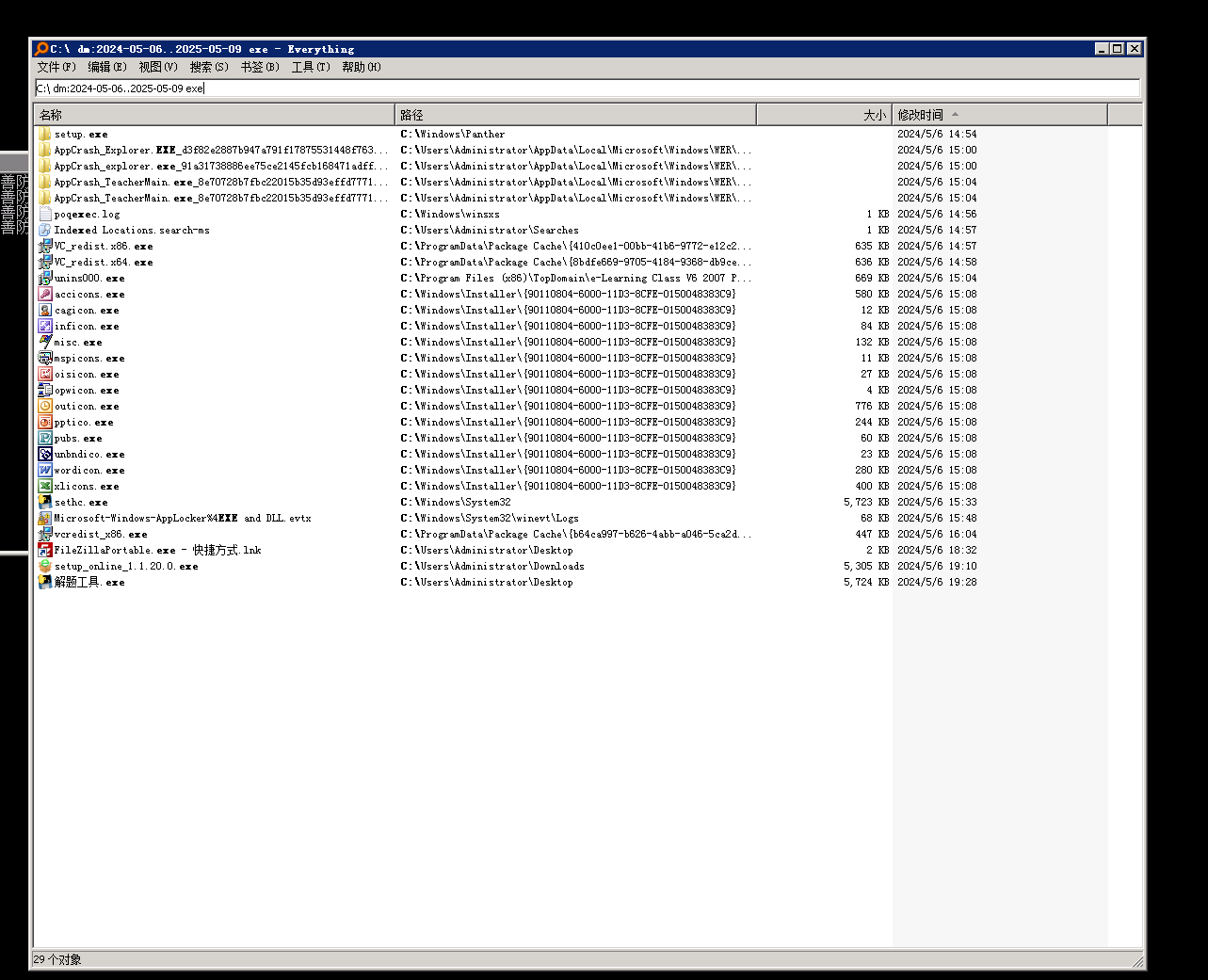Click the 2024/5/6 19:28 modified time
The image size is (1208, 980).
(937, 583)
